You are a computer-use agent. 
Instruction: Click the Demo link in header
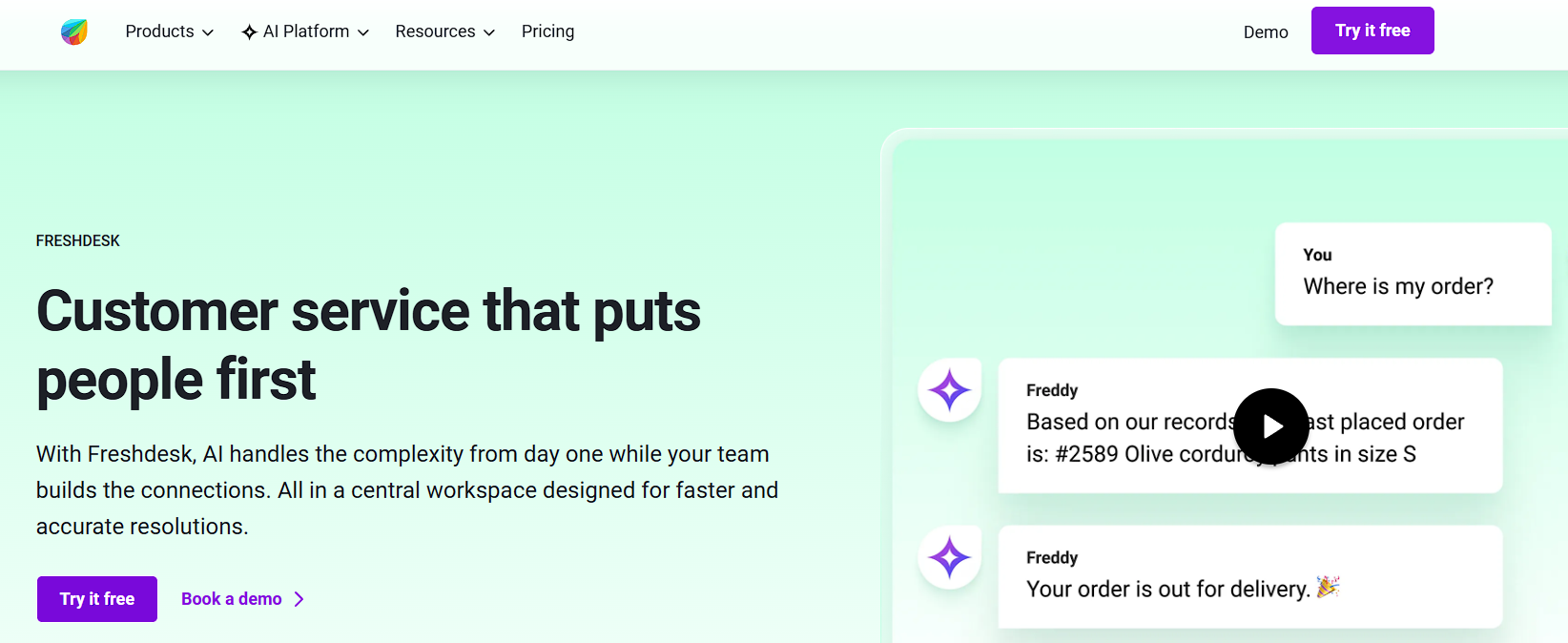pyautogui.click(x=1266, y=32)
